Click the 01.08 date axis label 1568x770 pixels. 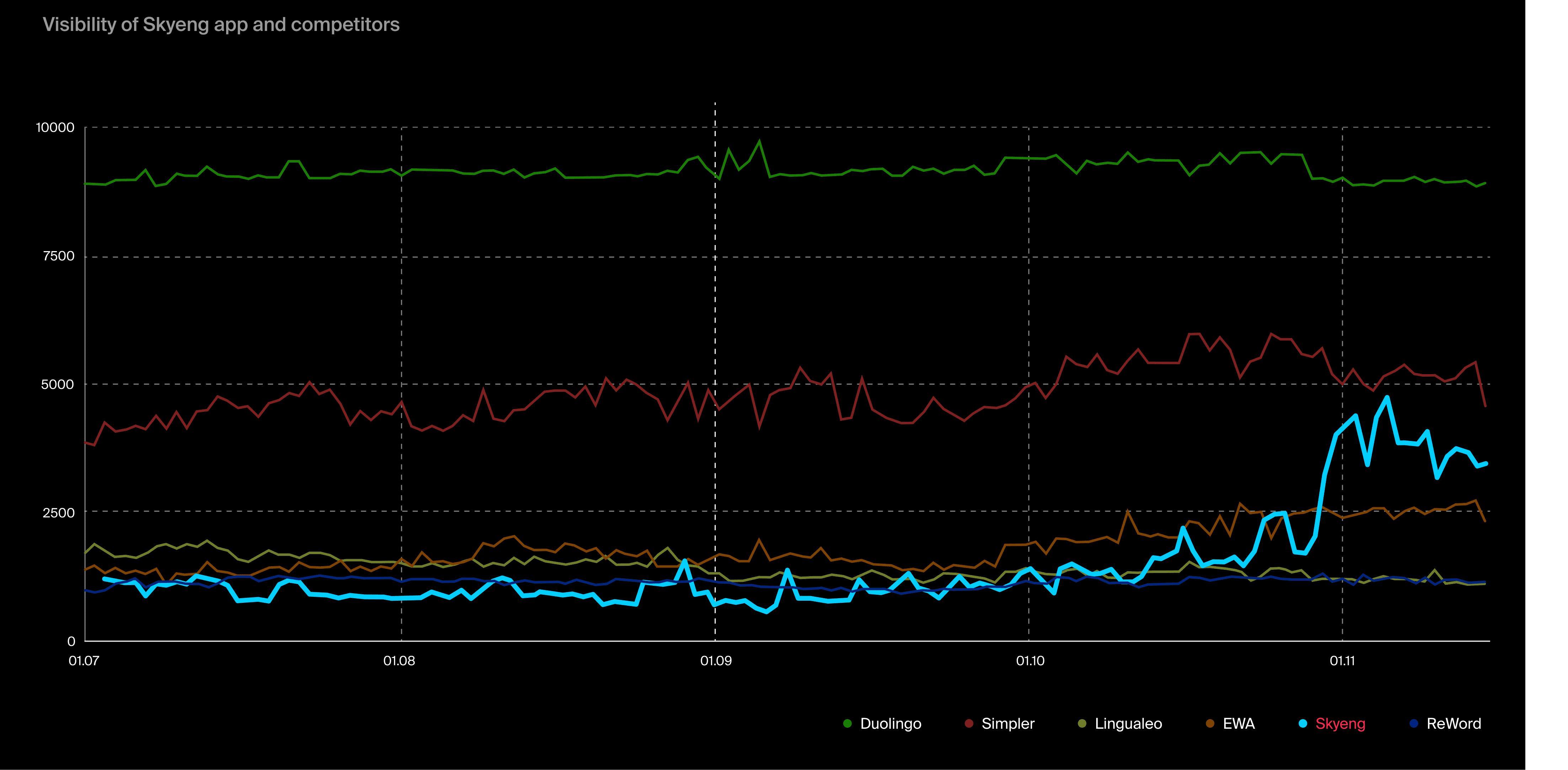click(399, 661)
